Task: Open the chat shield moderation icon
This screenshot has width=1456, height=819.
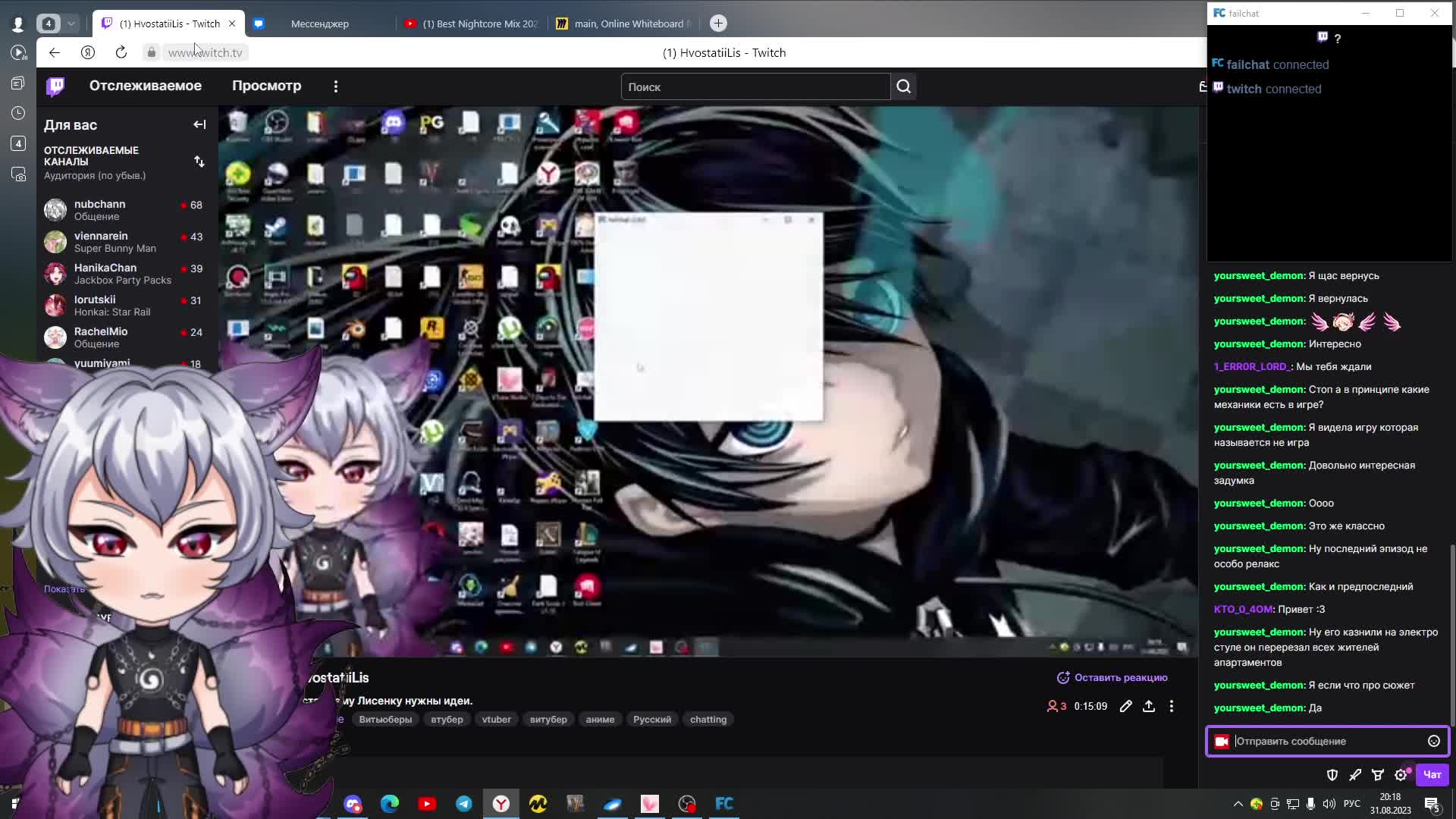Action: click(x=1332, y=774)
